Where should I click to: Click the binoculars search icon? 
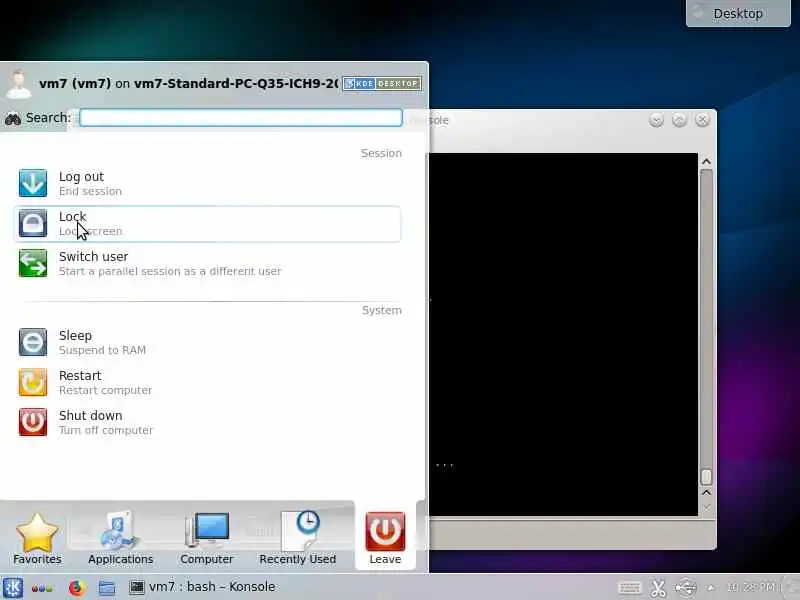(13, 118)
